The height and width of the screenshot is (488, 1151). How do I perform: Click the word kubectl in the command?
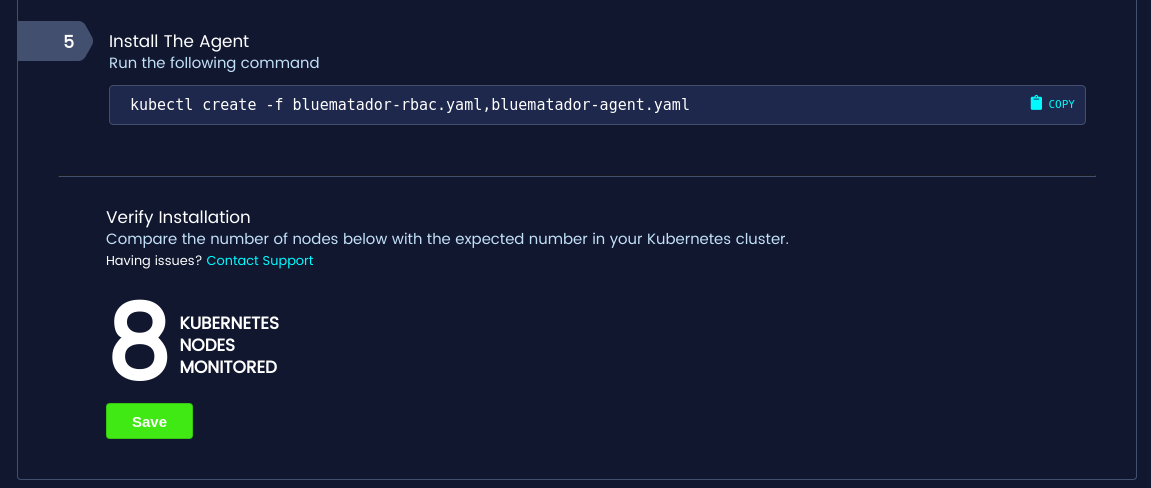[162, 104]
